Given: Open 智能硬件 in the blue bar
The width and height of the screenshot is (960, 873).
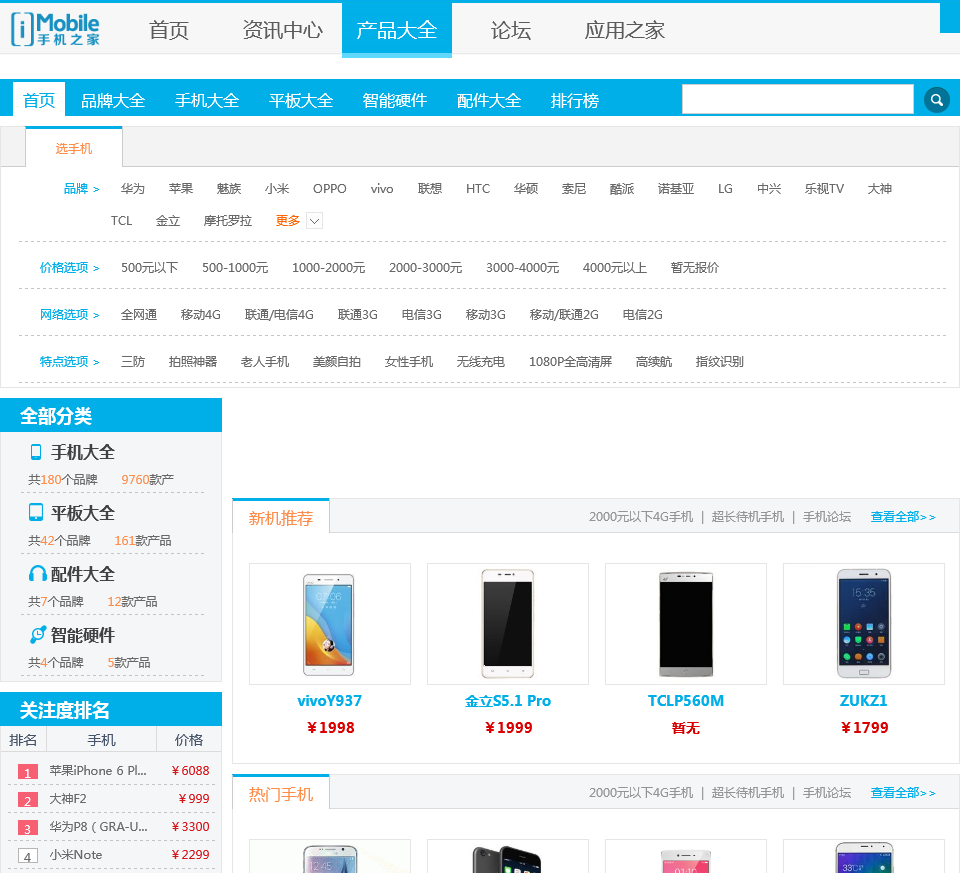Looking at the screenshot, I should [394, 100].
